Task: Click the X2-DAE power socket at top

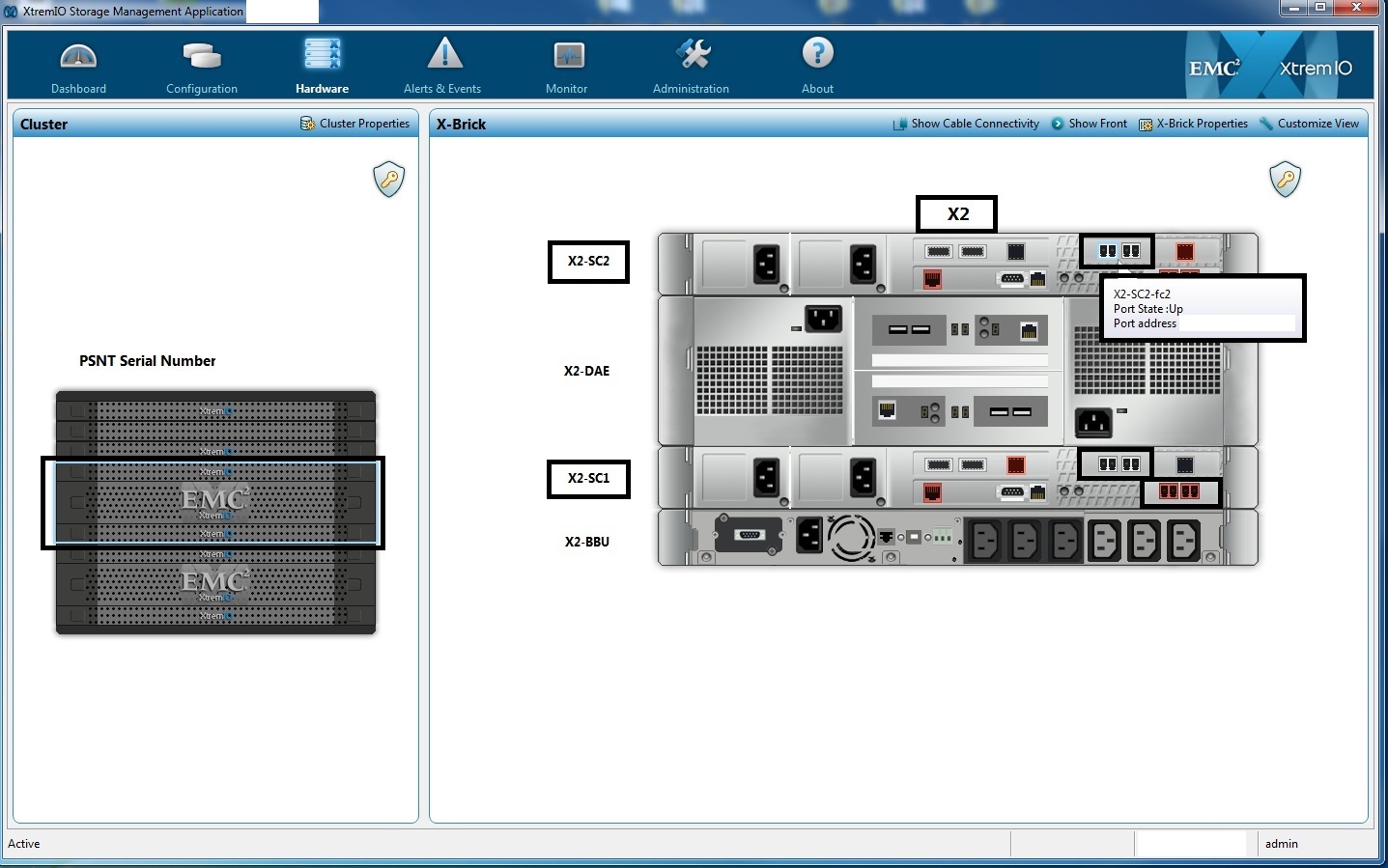Action: (x=823, y=318)
